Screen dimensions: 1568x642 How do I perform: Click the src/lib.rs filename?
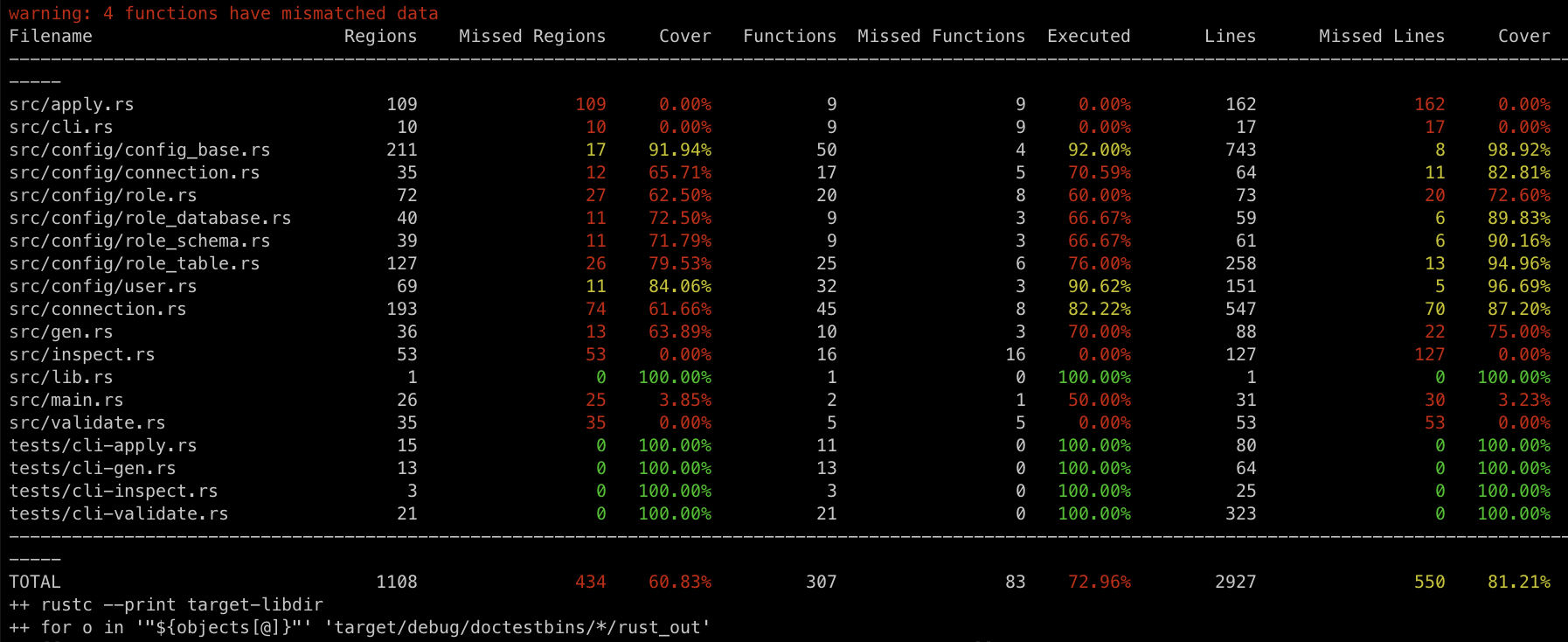(x=61, y=377)
